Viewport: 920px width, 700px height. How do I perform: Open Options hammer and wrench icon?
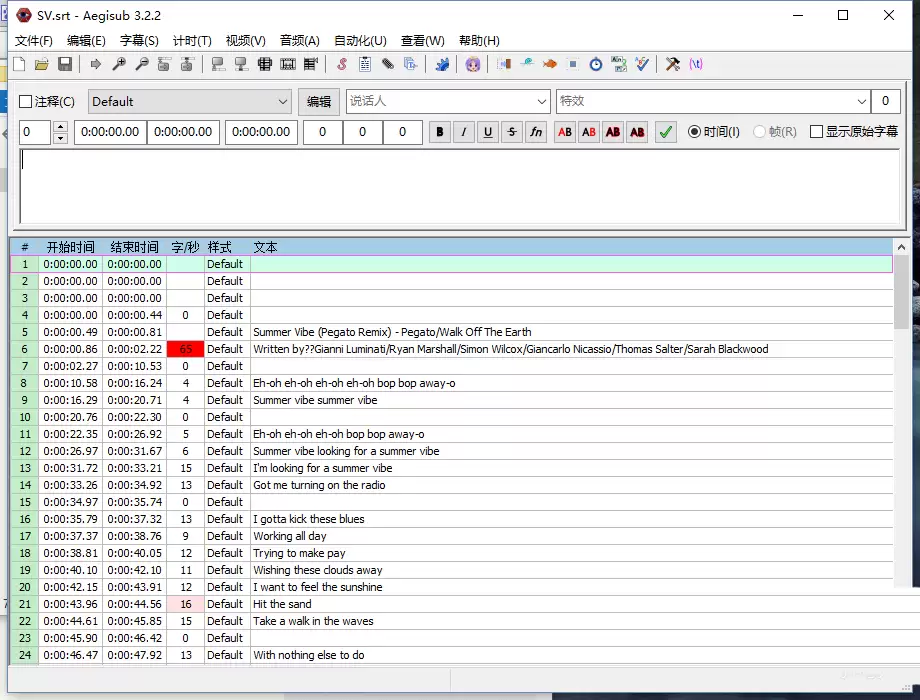tap(672, 64)
